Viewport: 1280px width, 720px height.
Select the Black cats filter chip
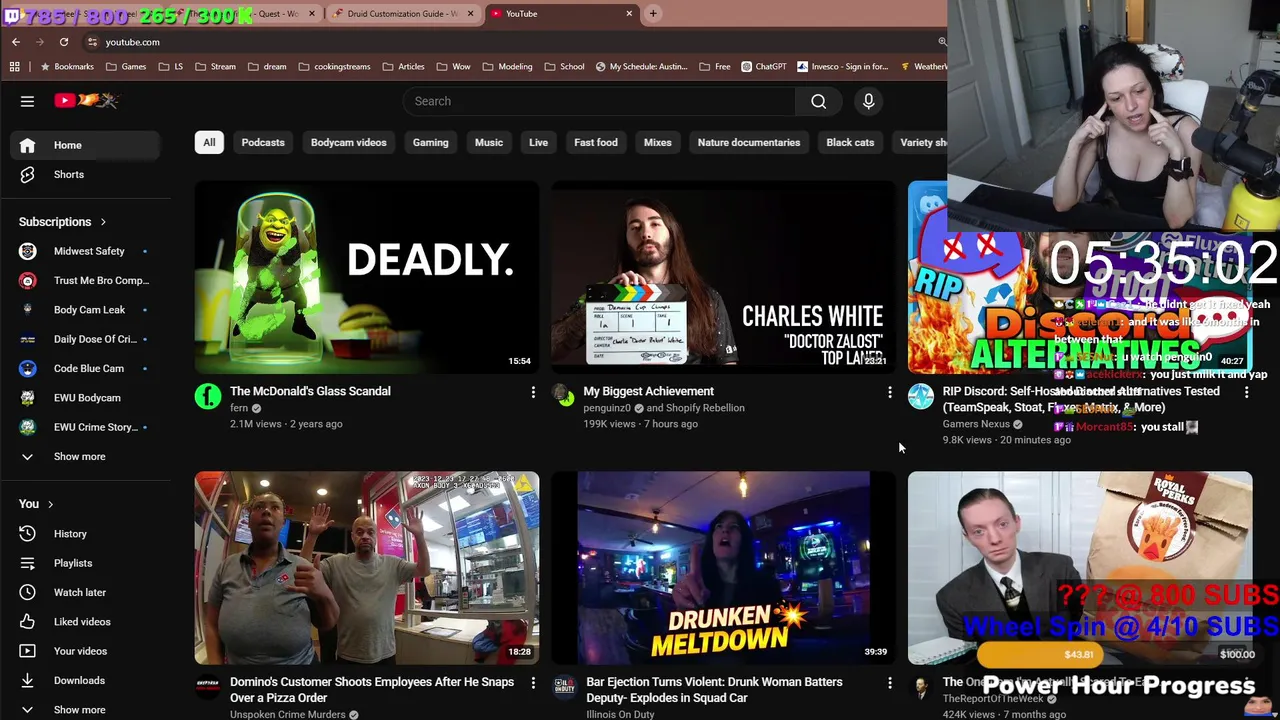coord(850,142)
